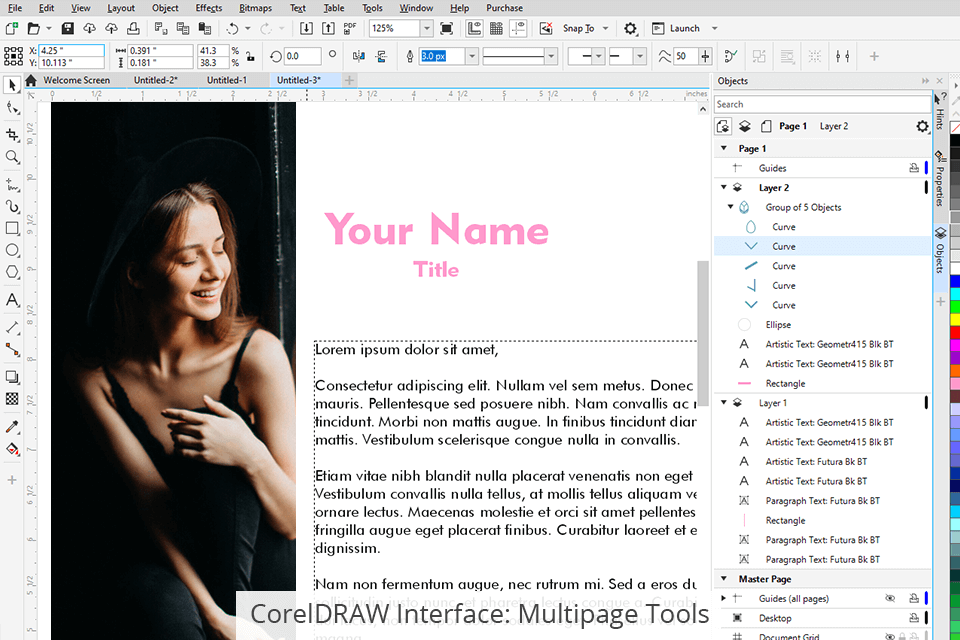The height and width of the screenshot is (640, 960).
Task: Select the Ellipse tool
Action: point(13,250)
